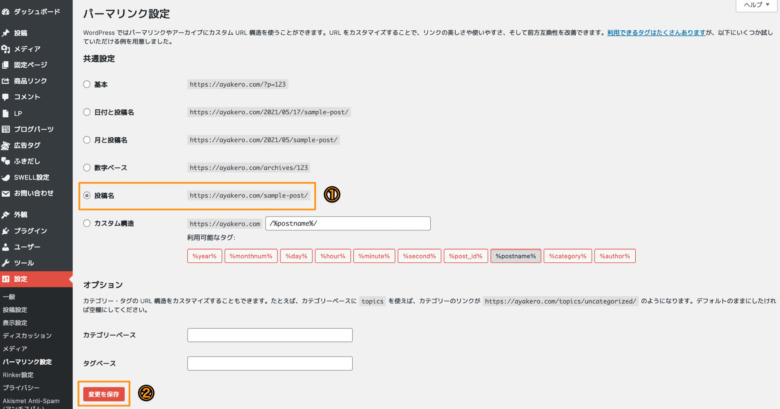The image size is (780, 409).
Task: Click the document icon beside LP
Action: 5,113
